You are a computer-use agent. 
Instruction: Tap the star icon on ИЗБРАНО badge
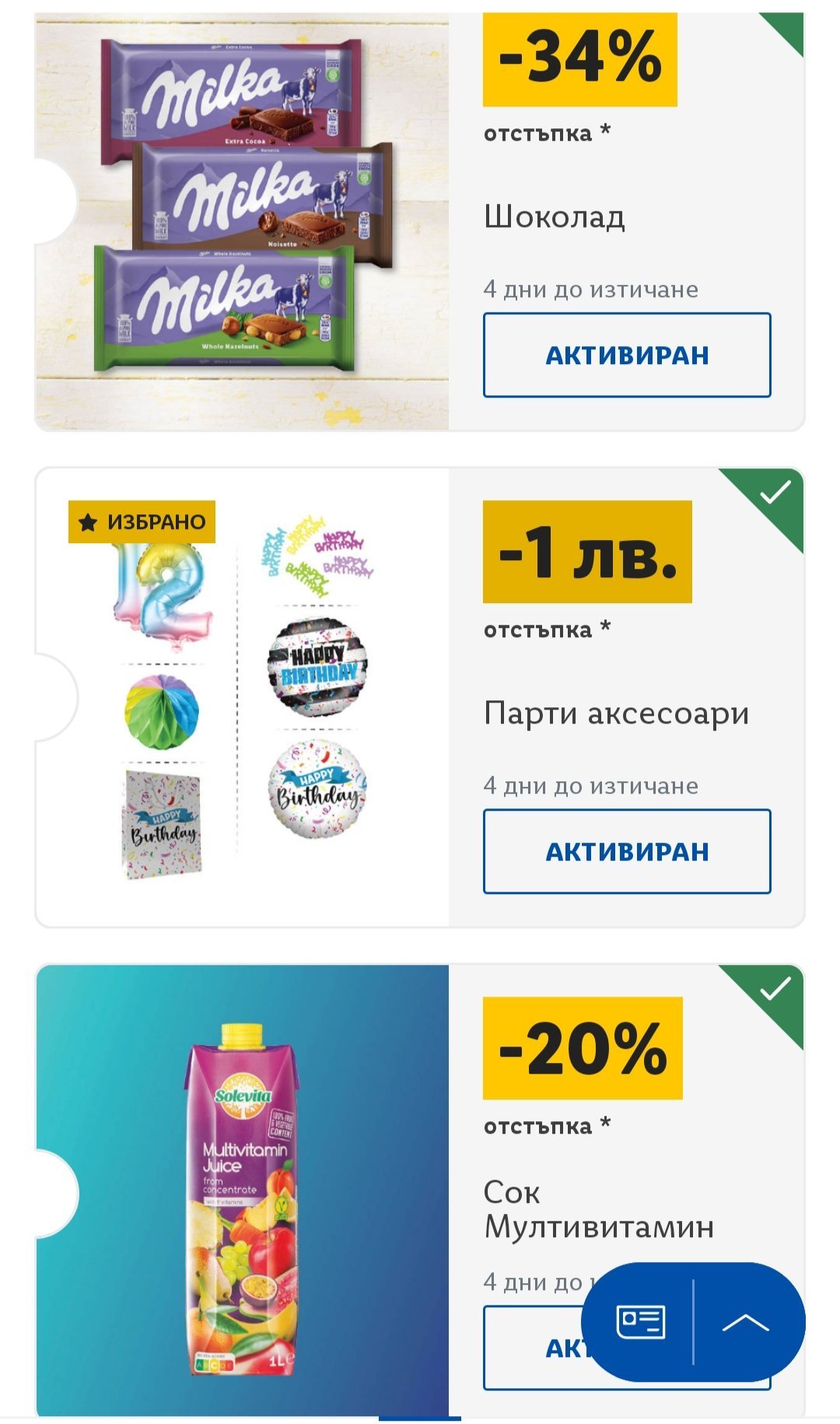89,522
